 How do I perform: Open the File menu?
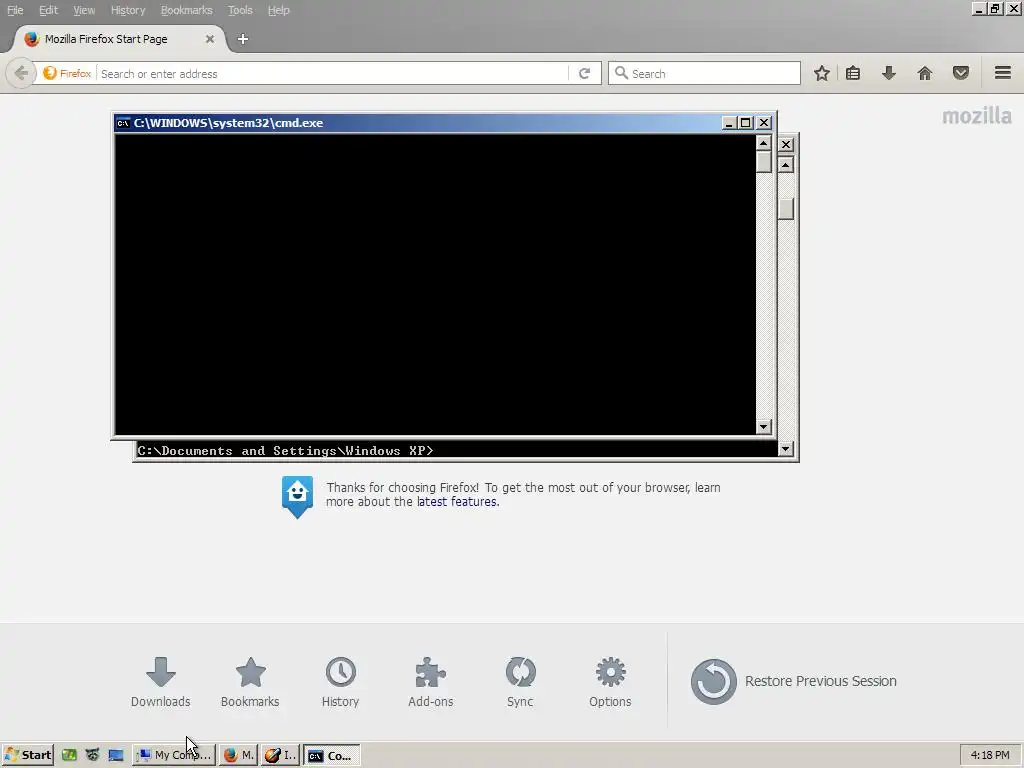[15, 10]
